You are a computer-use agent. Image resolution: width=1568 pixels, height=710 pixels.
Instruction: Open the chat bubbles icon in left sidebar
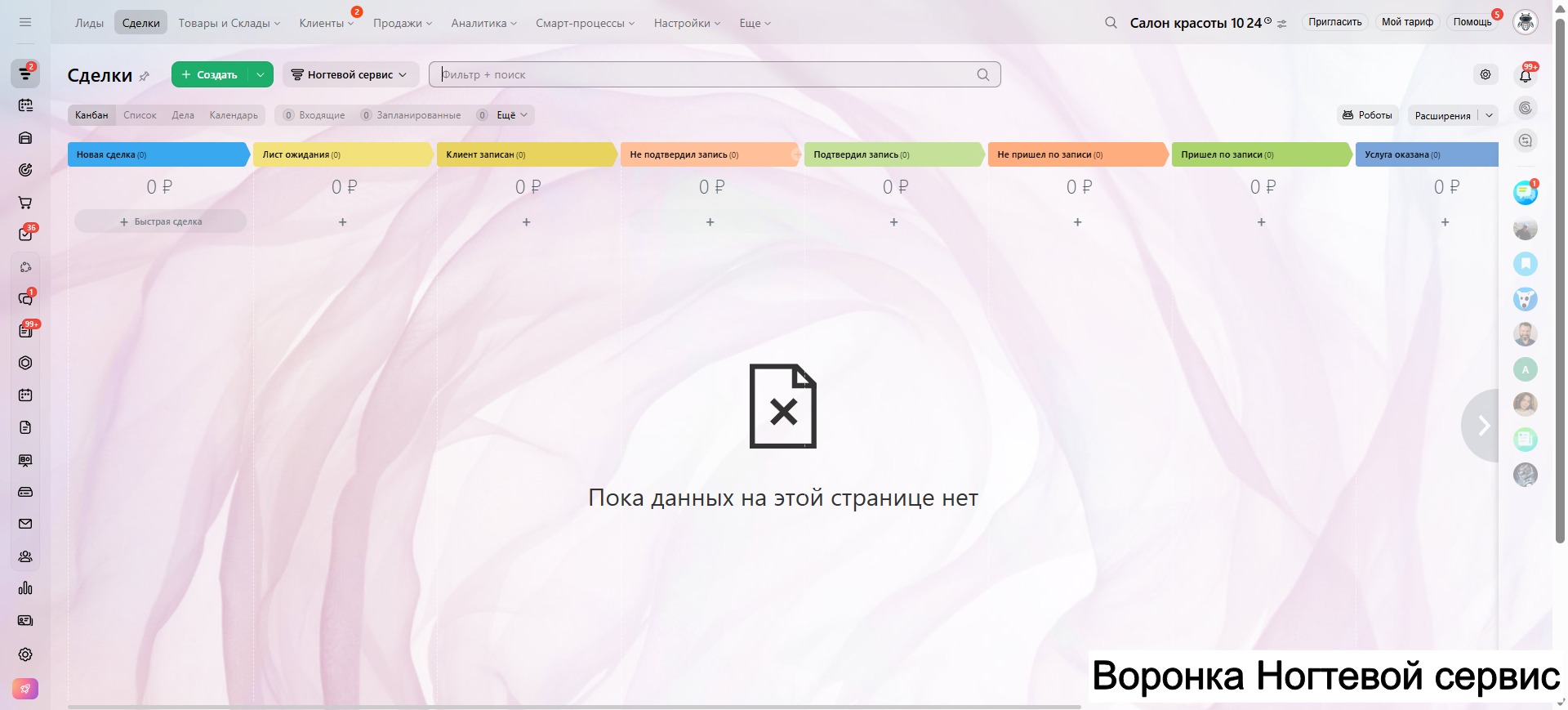click(25, 299)
